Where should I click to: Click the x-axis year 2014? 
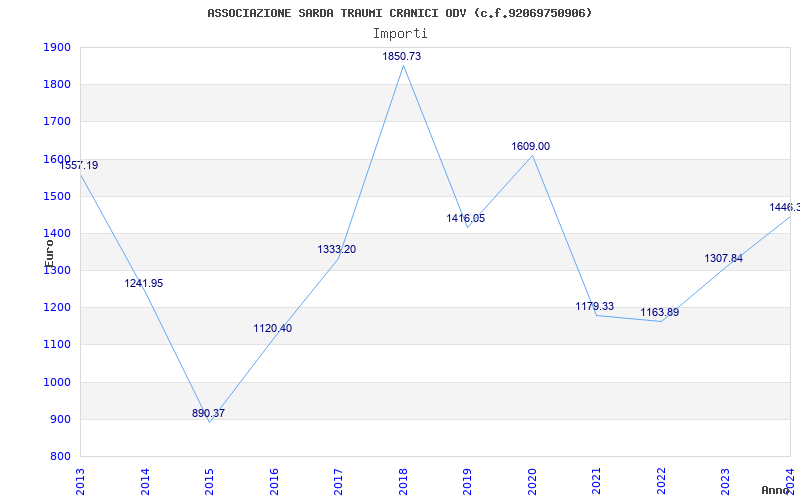(145, 482)
